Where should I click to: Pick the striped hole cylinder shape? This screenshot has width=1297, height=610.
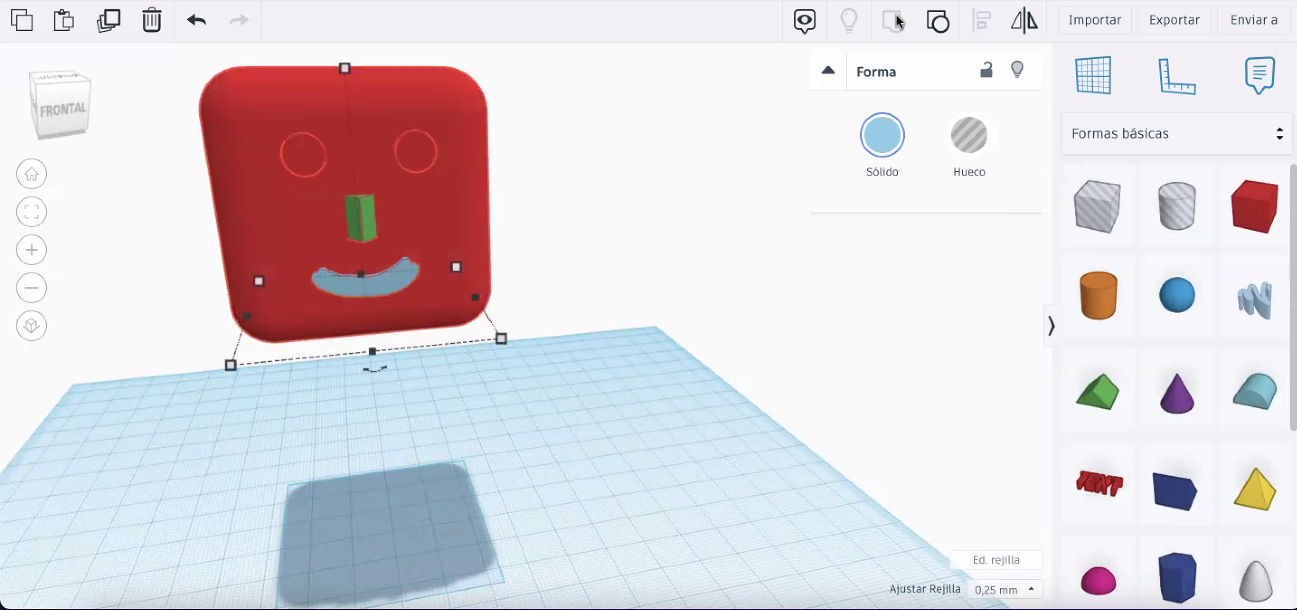pos(1176,206)
